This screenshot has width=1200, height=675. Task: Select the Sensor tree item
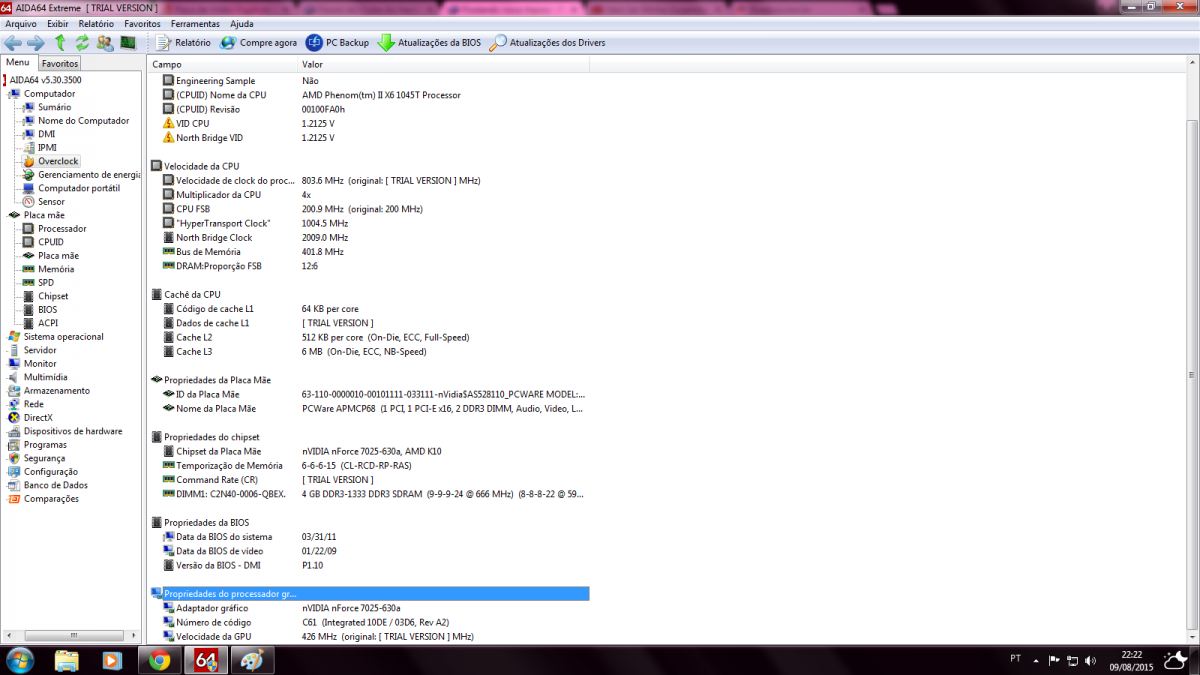pos(51,202)
